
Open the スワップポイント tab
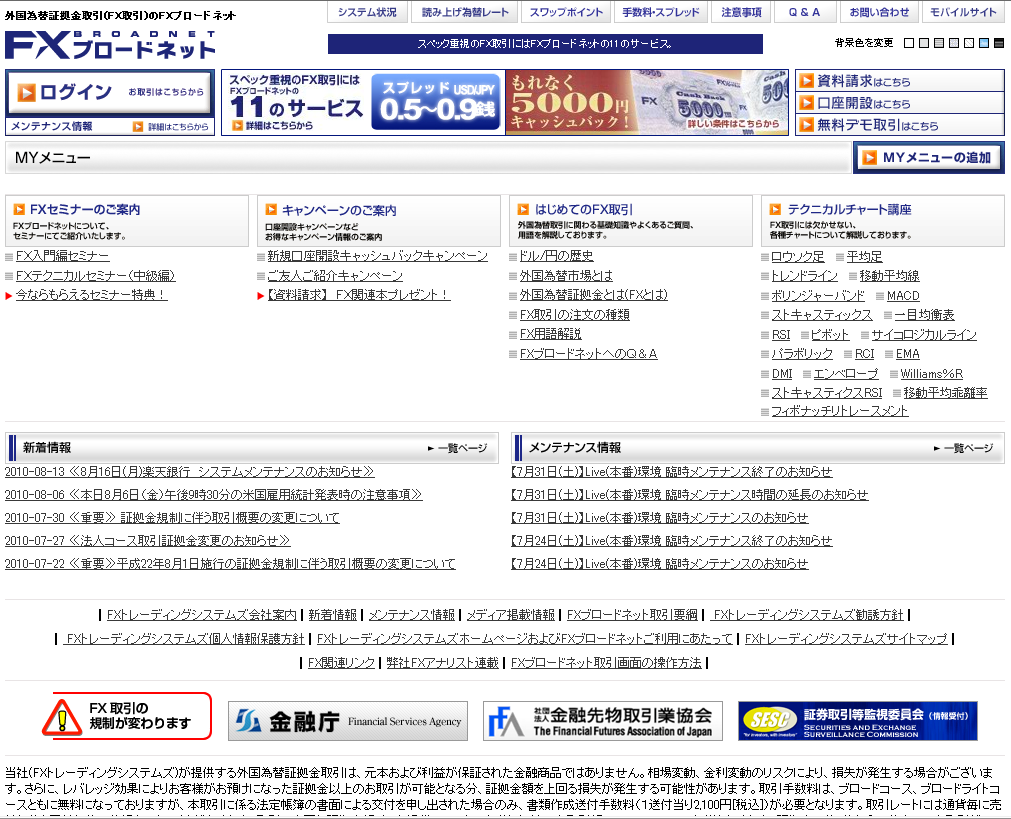566,12
